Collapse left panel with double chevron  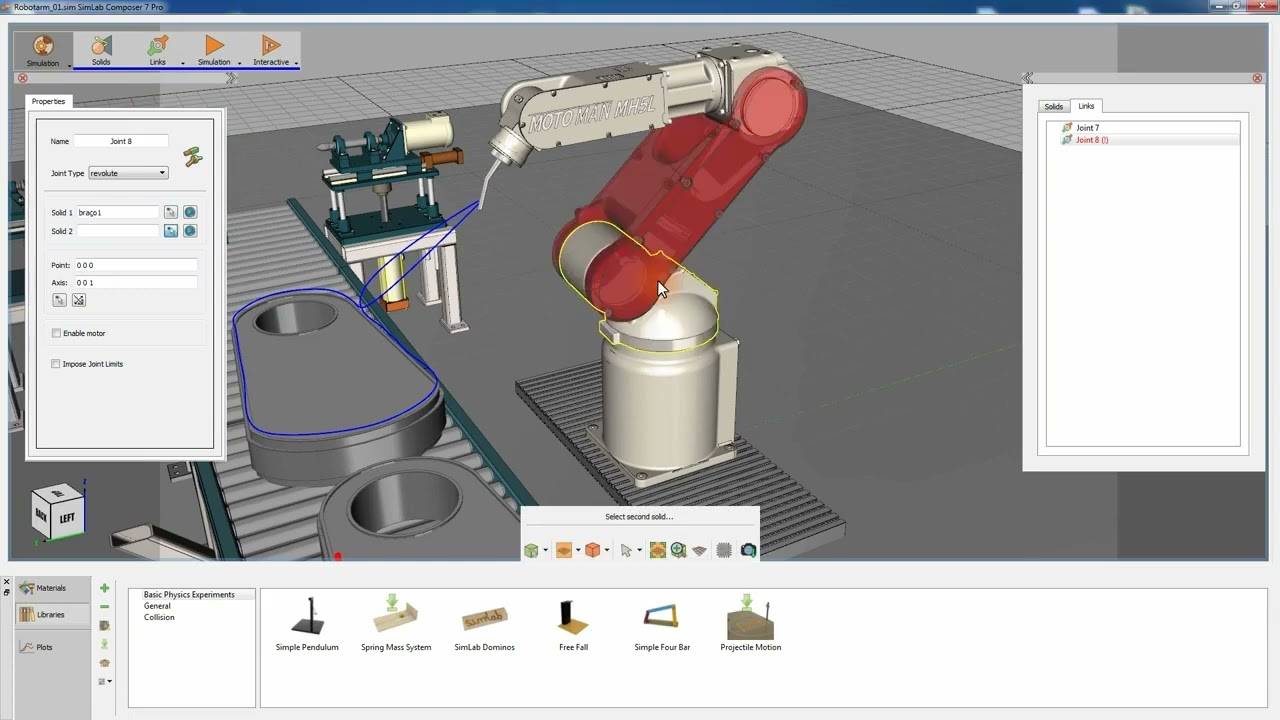click(x=231, y=78)
